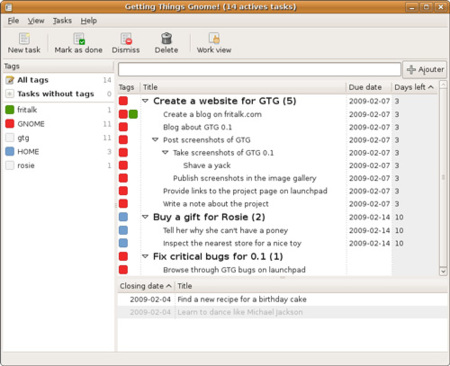Sort tasks by Due date column
Viewport: 450px width, 366px height.
tap(368, 87)
